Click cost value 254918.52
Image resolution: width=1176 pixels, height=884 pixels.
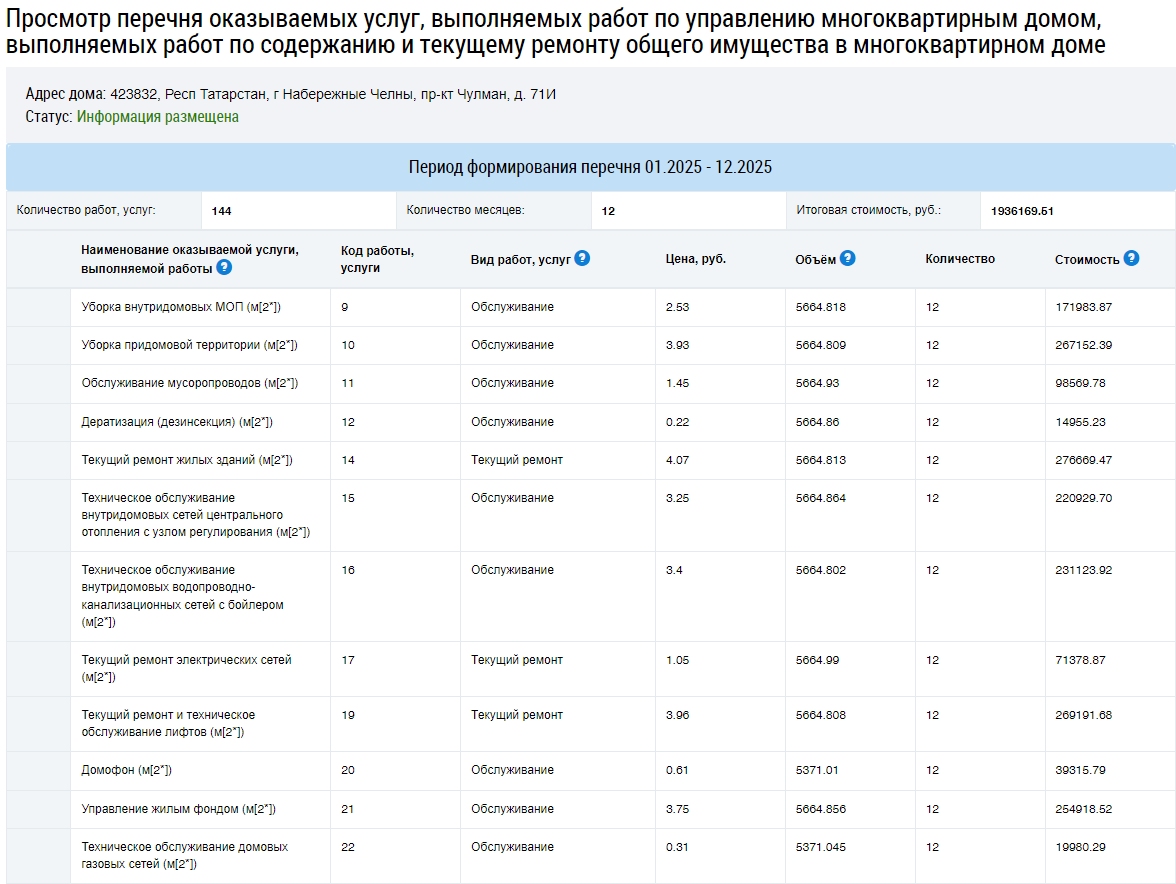pos(1083,809)
